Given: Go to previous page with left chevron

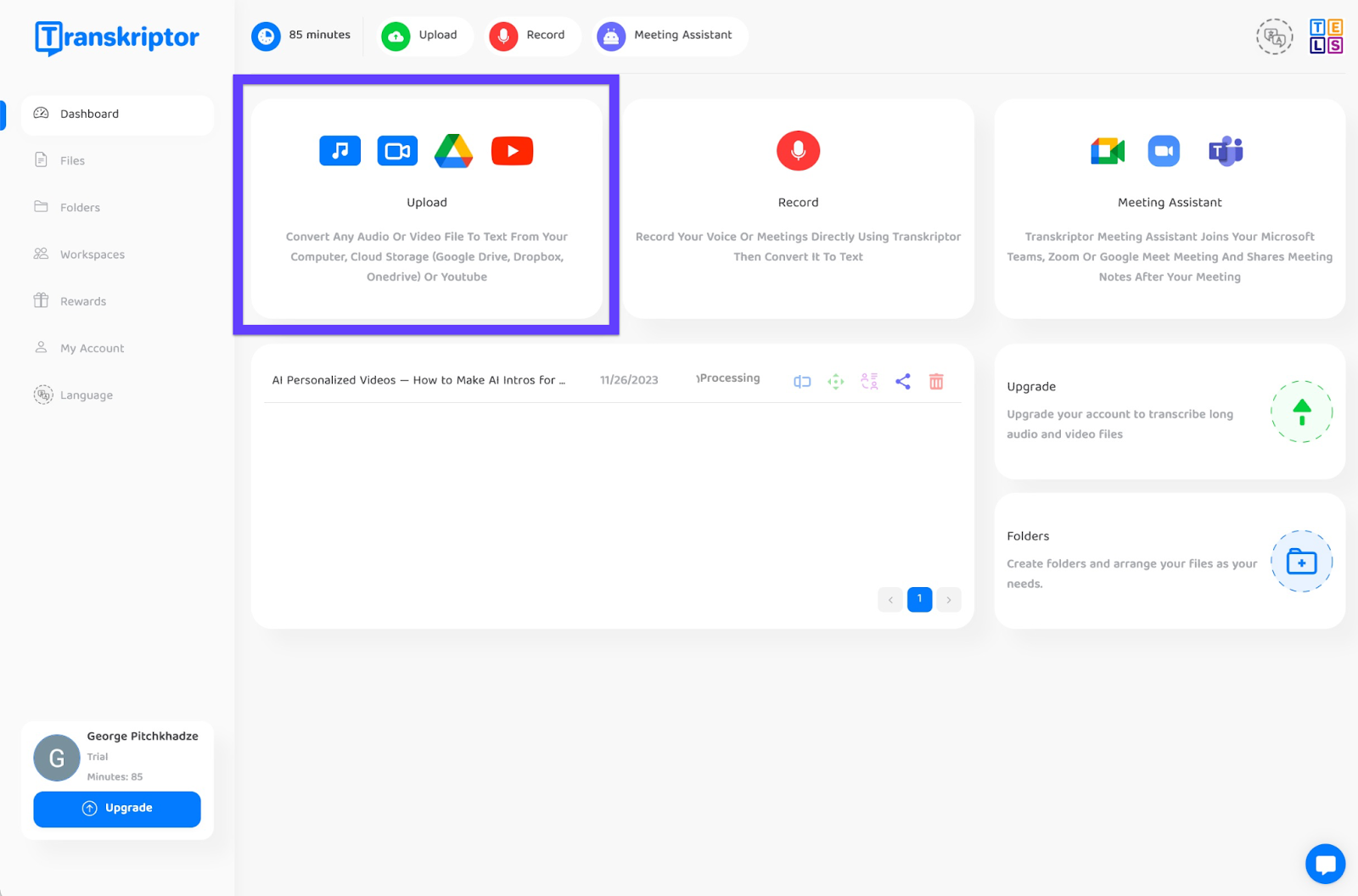Looking at the screenshot, I should [x=890, y=600].
